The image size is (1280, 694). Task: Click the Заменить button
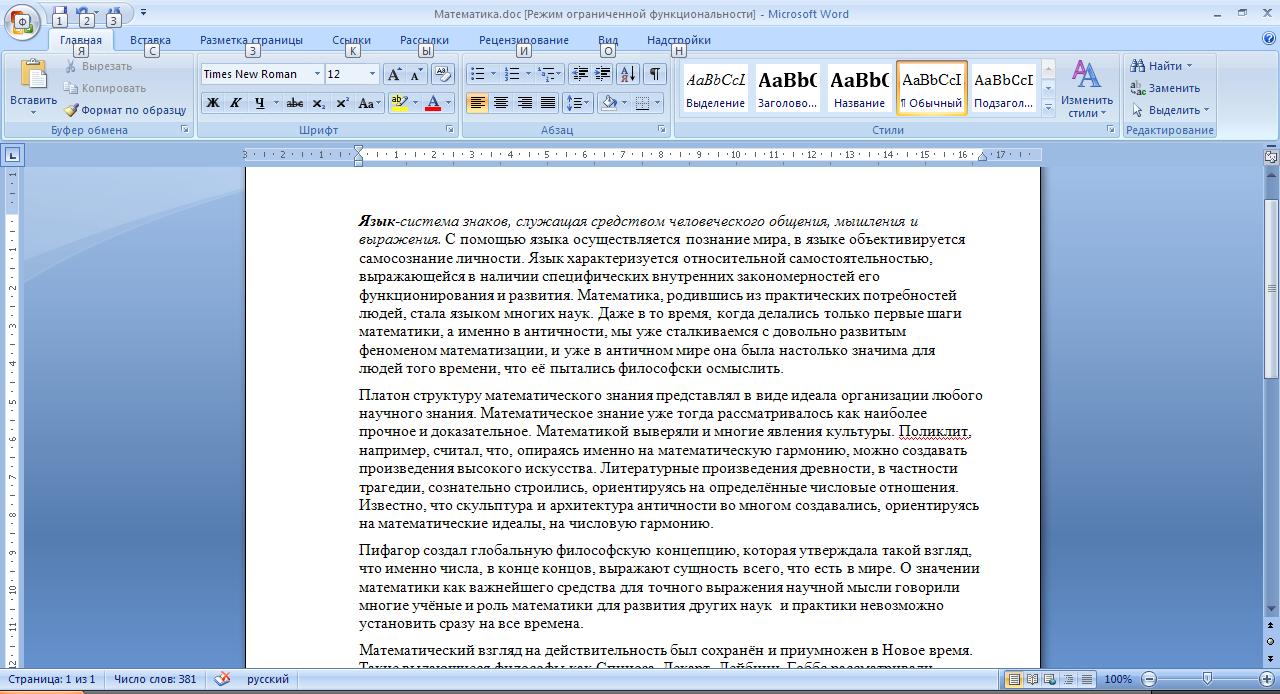tap(1165, 88)
